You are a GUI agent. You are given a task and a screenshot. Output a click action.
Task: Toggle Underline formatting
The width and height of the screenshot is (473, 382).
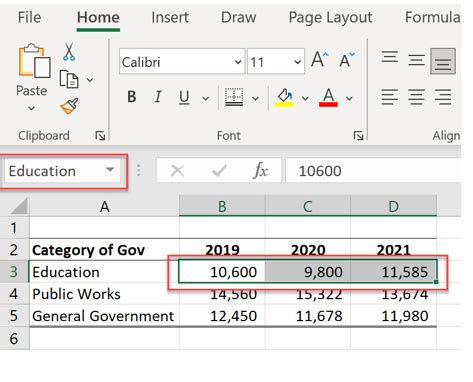pyautogui.click(x=184, y=97)
